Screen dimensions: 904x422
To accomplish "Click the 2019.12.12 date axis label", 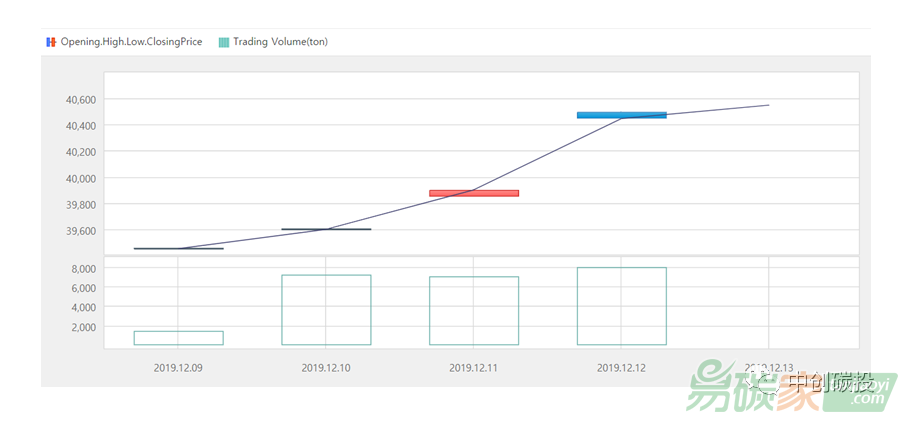I will (x=621, y=368).
